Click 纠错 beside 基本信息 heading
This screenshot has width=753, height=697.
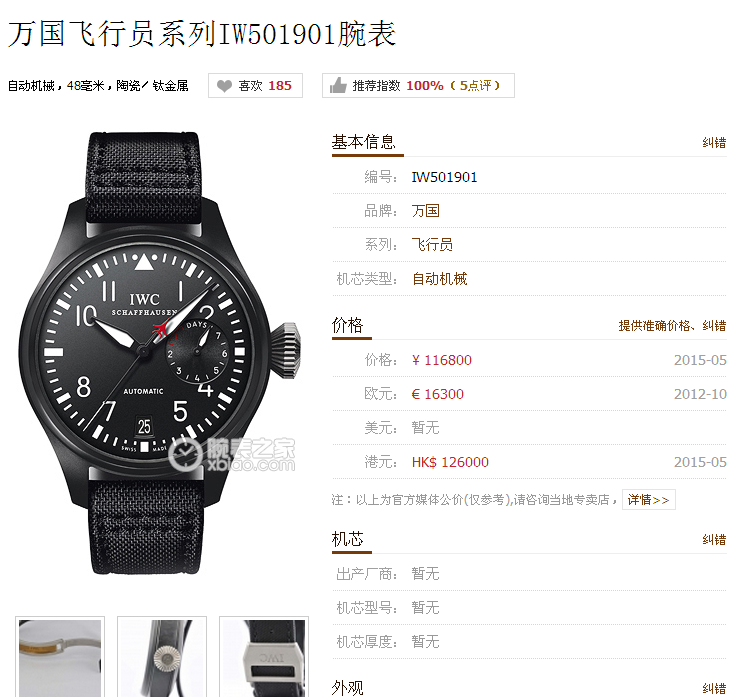point(714,143)
